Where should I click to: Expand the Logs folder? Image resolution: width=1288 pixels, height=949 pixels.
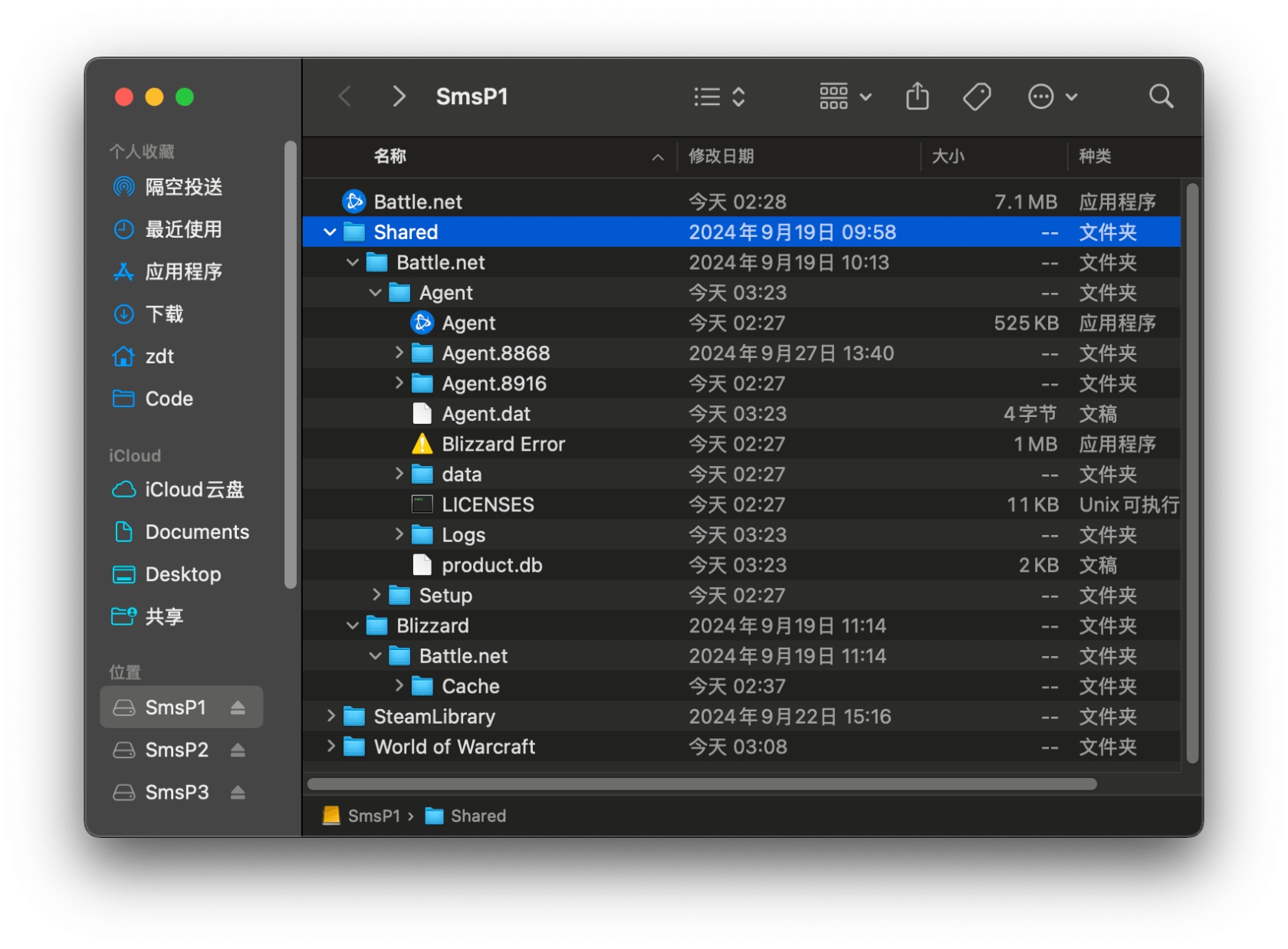click(x=399, y=534)
